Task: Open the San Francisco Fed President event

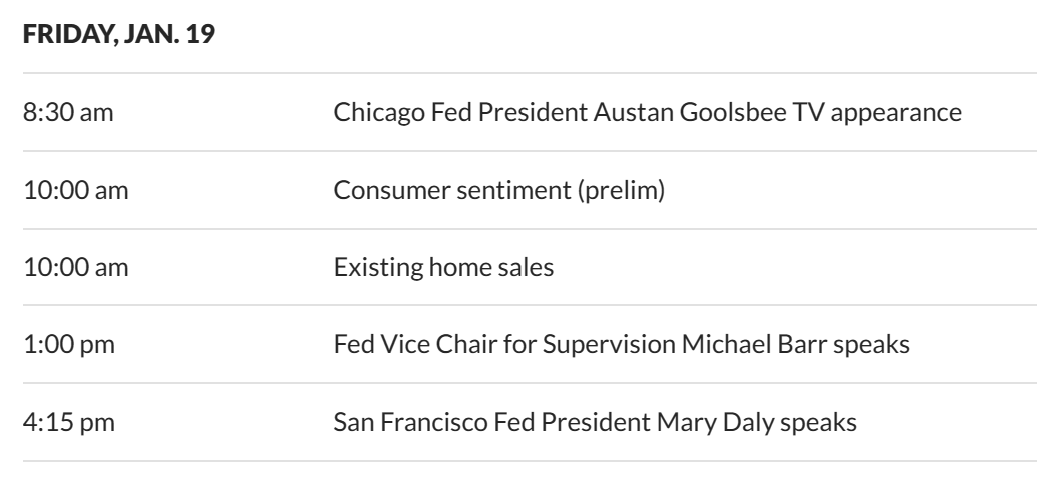Action: click(x=594, y=422)
